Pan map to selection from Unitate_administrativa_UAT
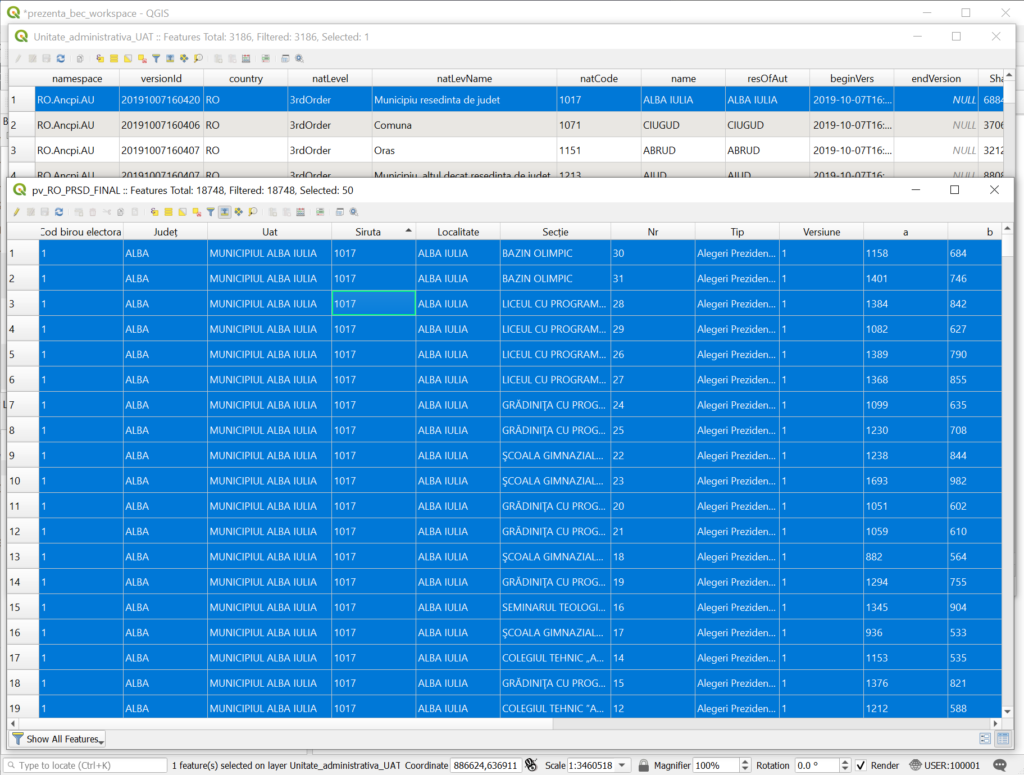1024x775 pixels. pyautogui.click(x=184, y=59)
